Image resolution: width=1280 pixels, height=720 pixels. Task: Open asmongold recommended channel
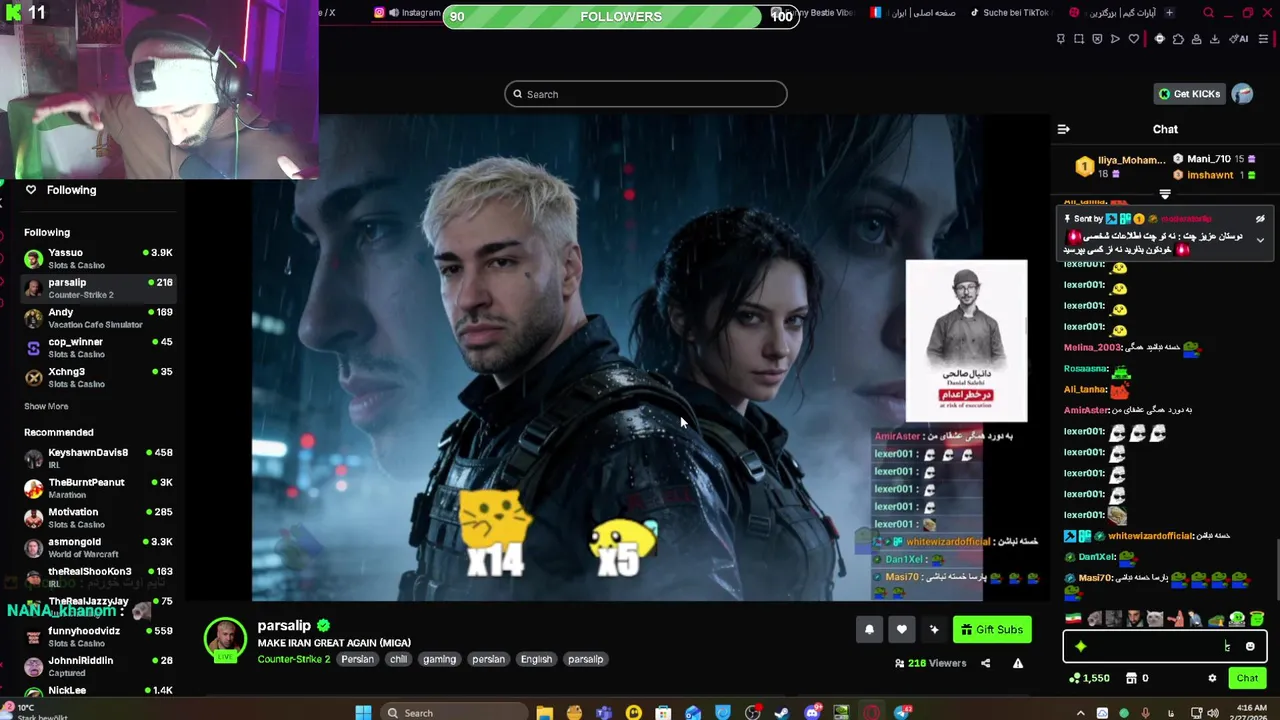(x=98, y=548)
